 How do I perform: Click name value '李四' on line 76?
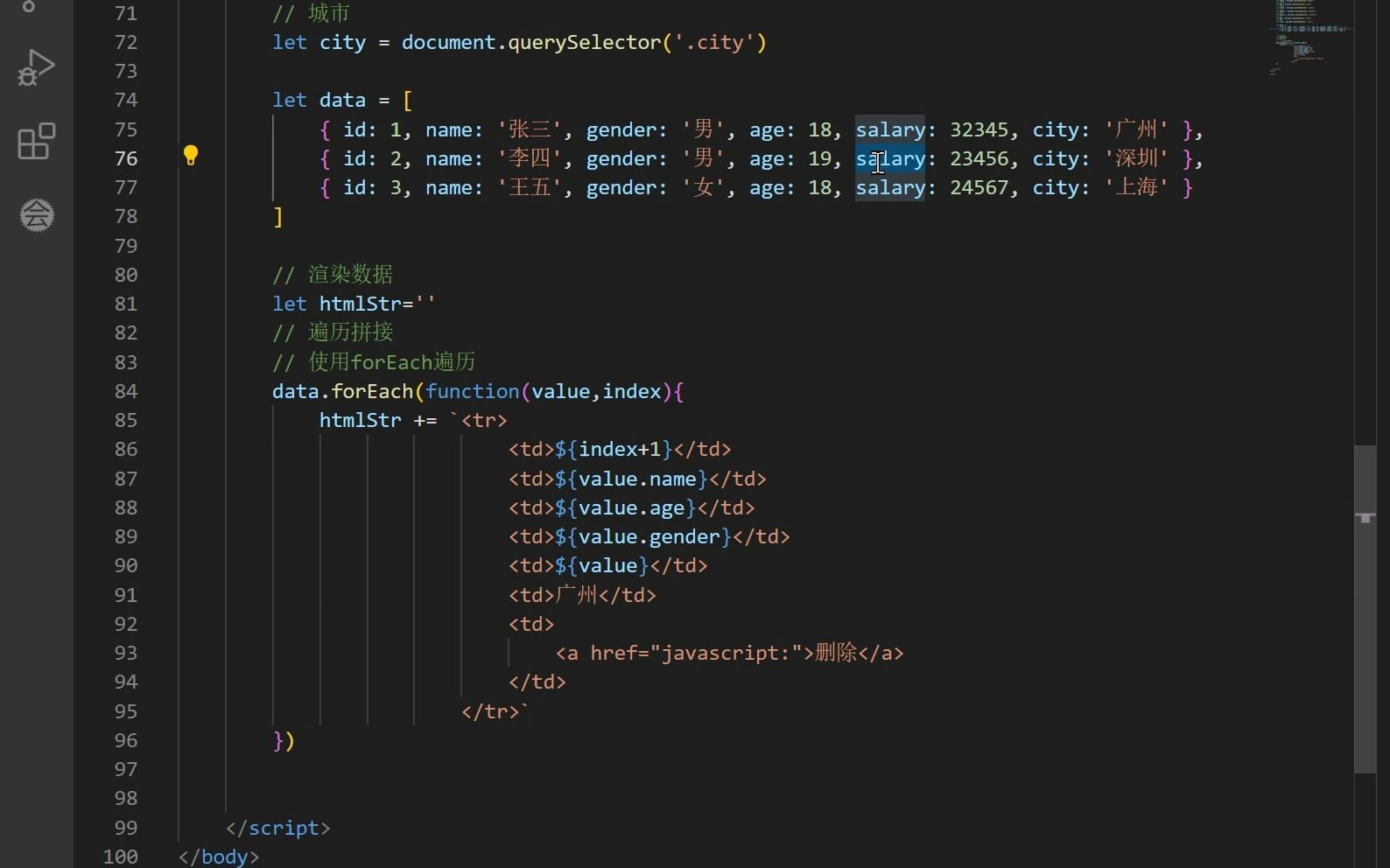[x=530, y=158]
